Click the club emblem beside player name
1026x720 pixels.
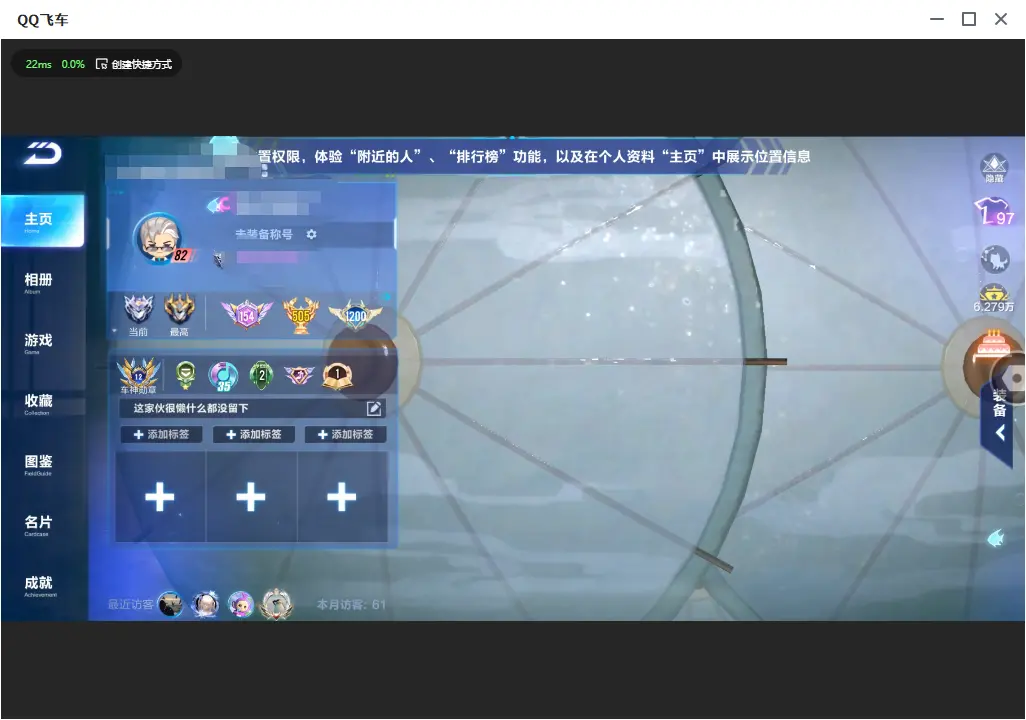(x=219, y=205)
